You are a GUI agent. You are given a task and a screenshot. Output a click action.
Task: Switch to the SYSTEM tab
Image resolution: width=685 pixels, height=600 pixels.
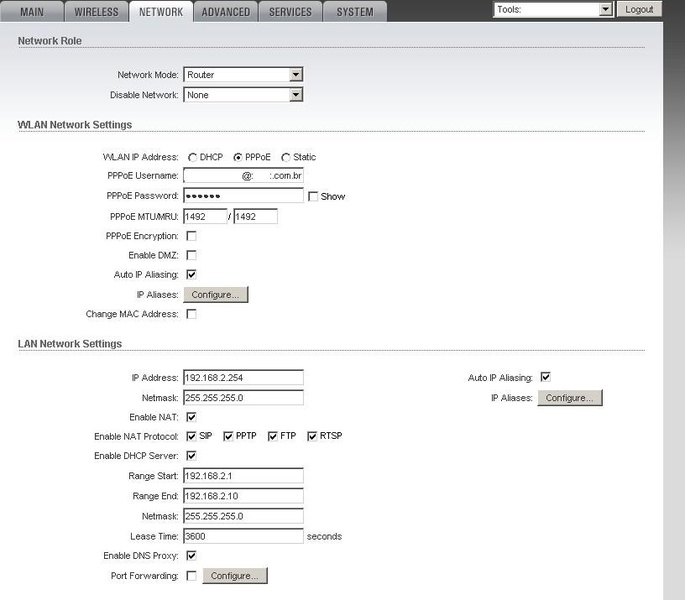pyautogui.click(x=355, y=11)
